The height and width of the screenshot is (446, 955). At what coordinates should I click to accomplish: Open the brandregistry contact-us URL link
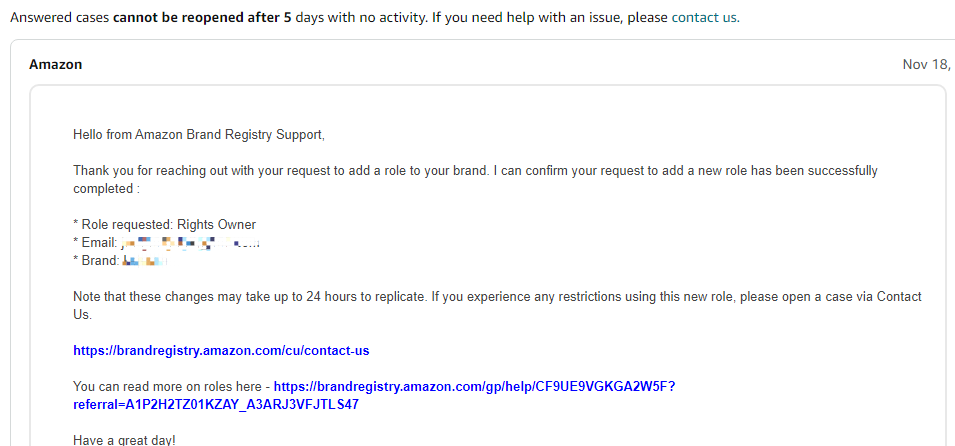point(221,351)
